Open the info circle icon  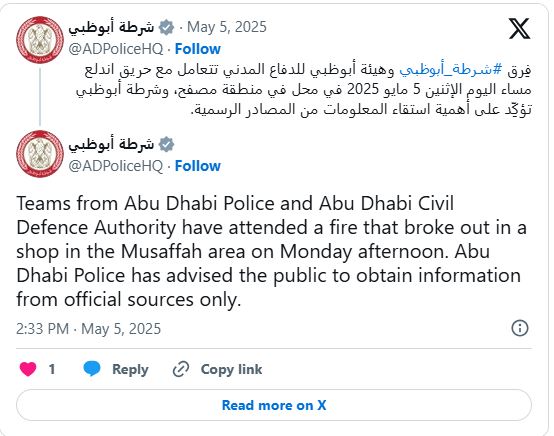[x=520, y=328]
